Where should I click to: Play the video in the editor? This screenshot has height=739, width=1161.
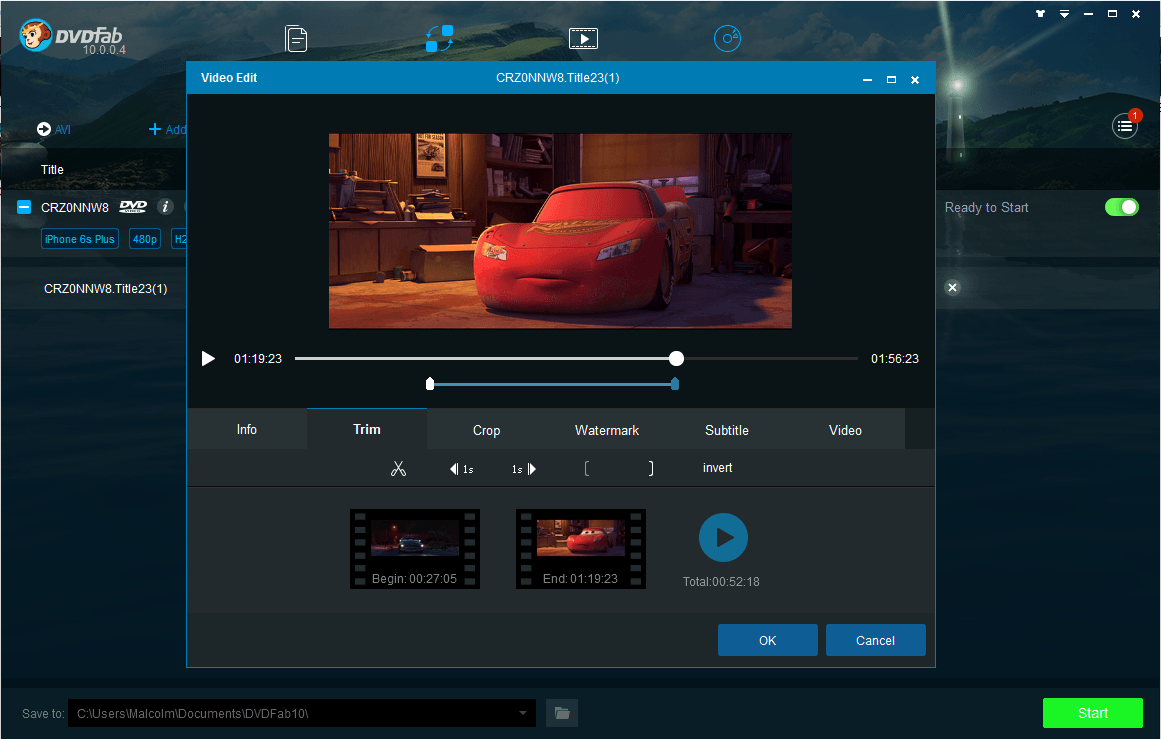click(208, 358)
